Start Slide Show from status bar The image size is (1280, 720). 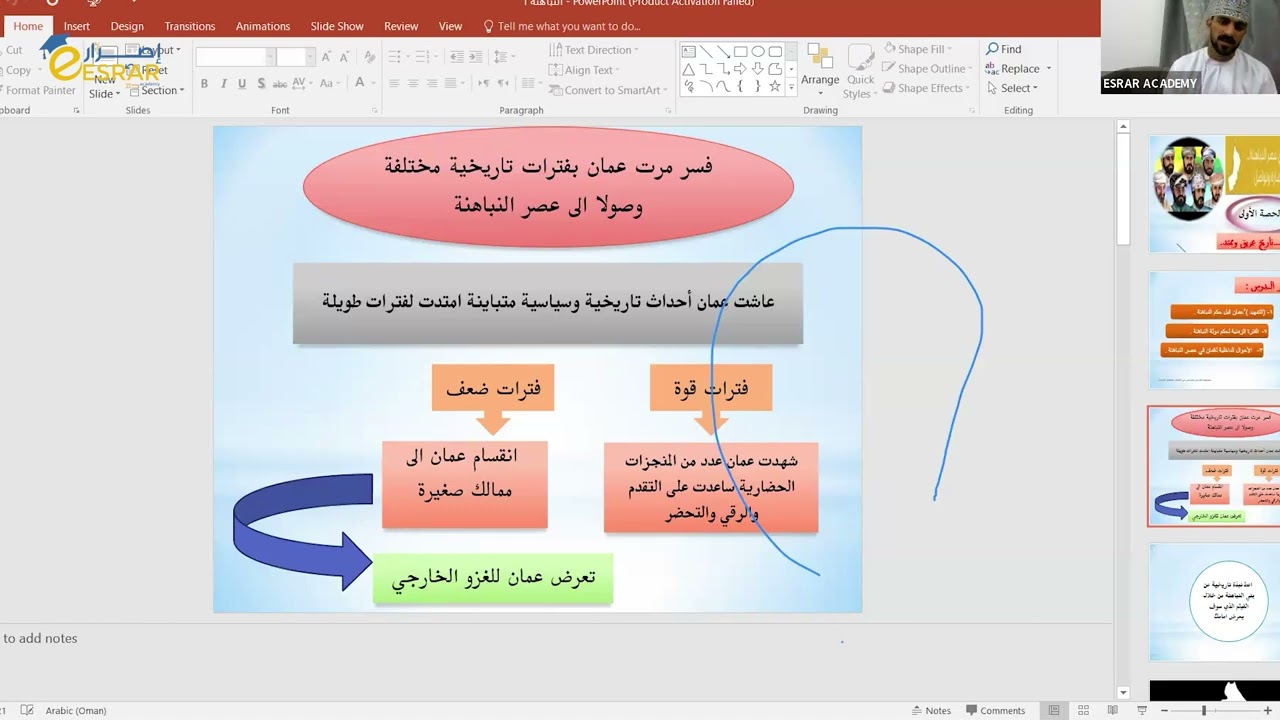pyautogui.click(x=1143, y=710)
